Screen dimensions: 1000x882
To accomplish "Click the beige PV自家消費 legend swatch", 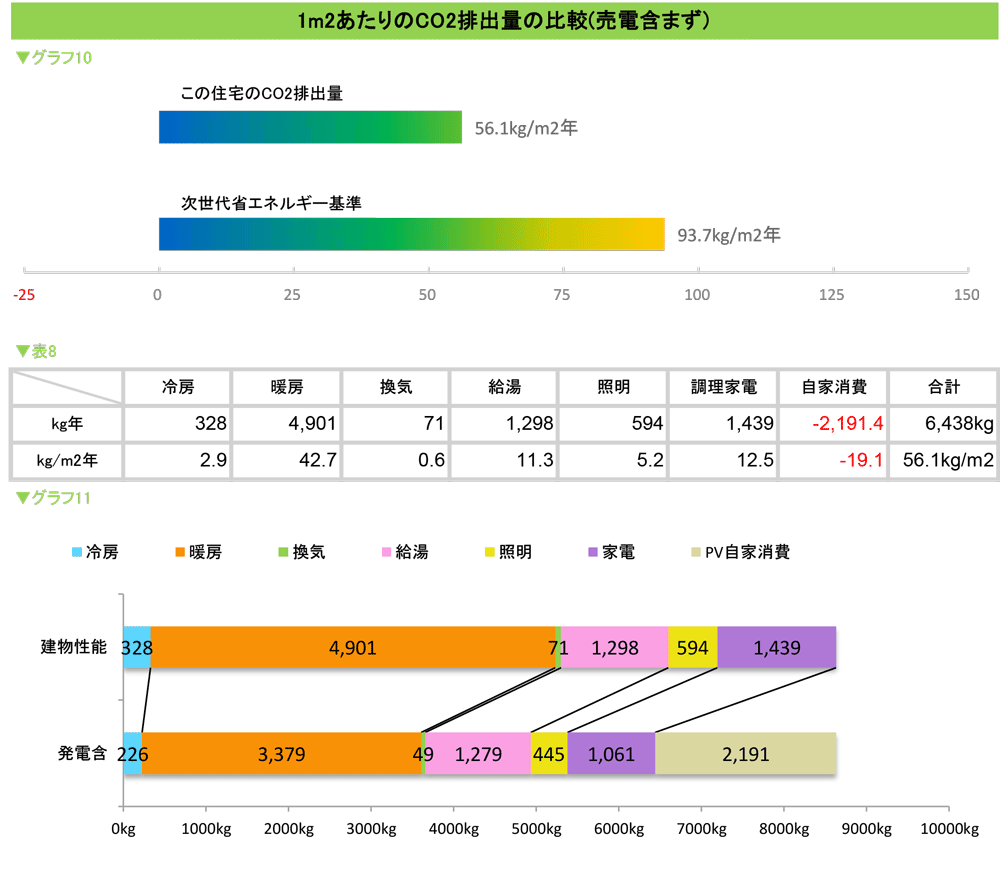I will (x=696, y=552).
